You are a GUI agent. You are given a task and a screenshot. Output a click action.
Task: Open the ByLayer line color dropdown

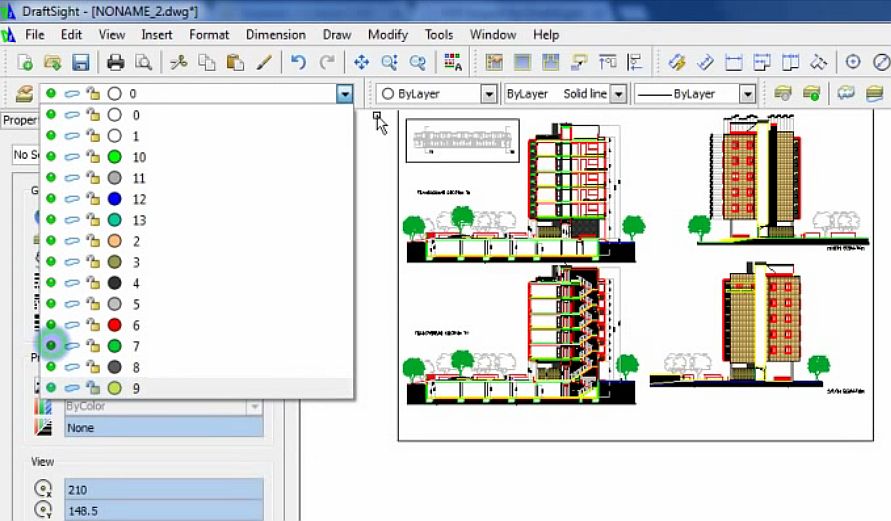coord(488,94)
